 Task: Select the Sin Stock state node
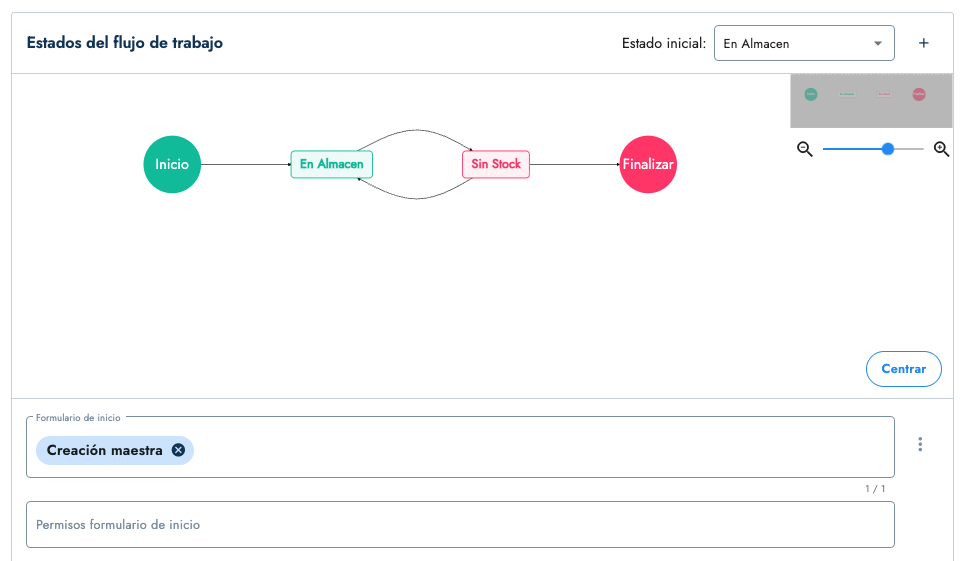click(x=496, y=164)
